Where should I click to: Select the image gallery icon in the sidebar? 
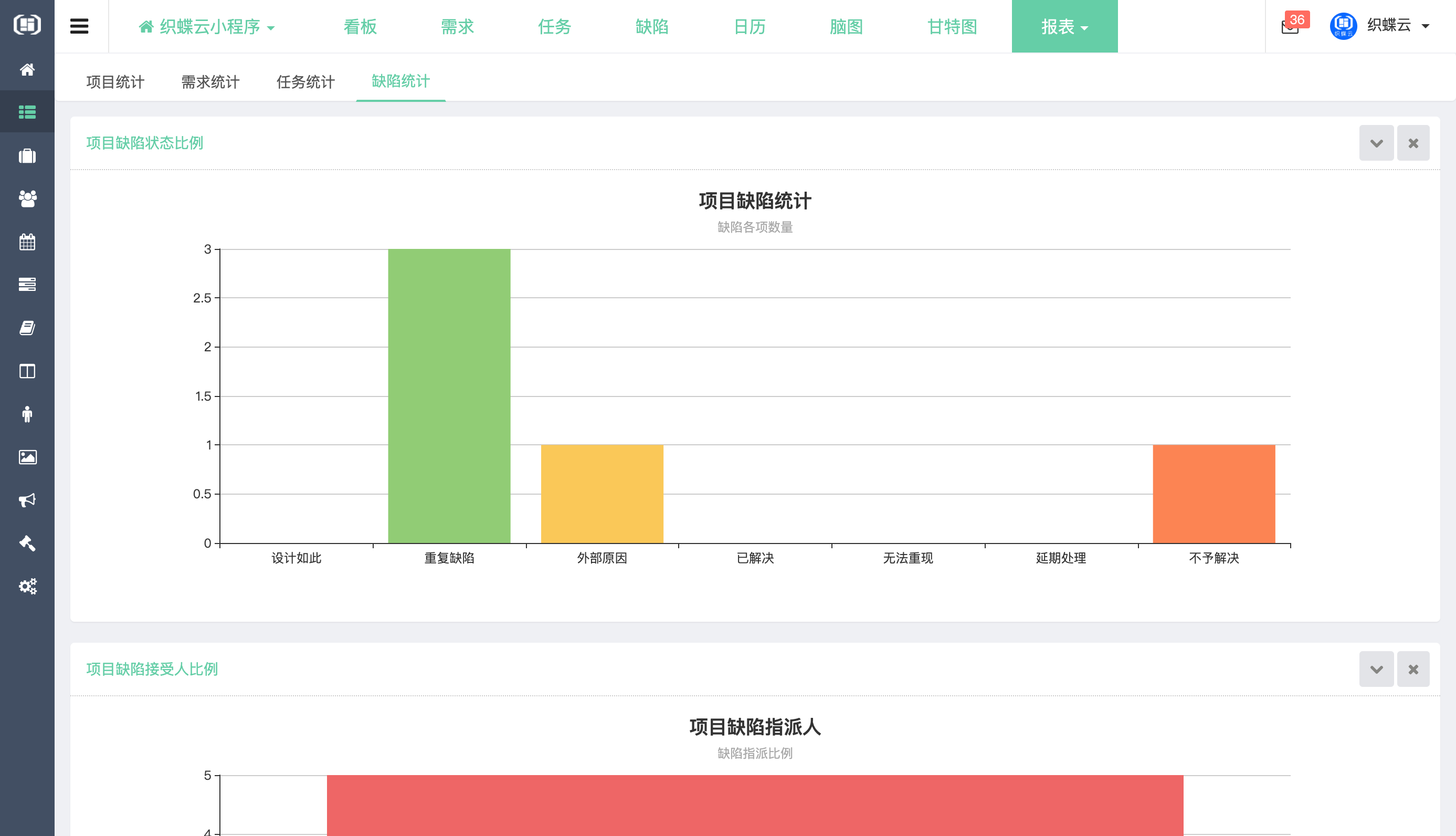pos(27,457)
